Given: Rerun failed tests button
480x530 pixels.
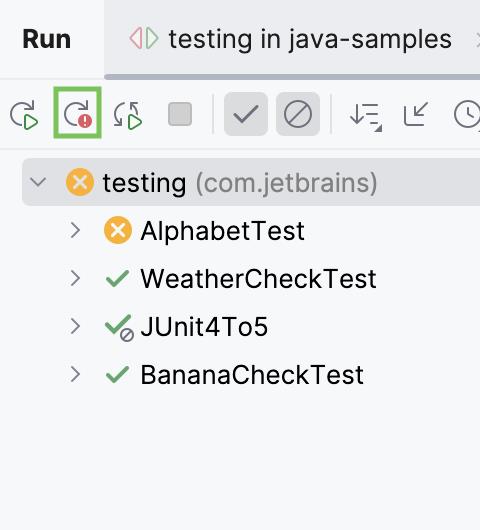Looking at the screenshot, I should point(77,113).
